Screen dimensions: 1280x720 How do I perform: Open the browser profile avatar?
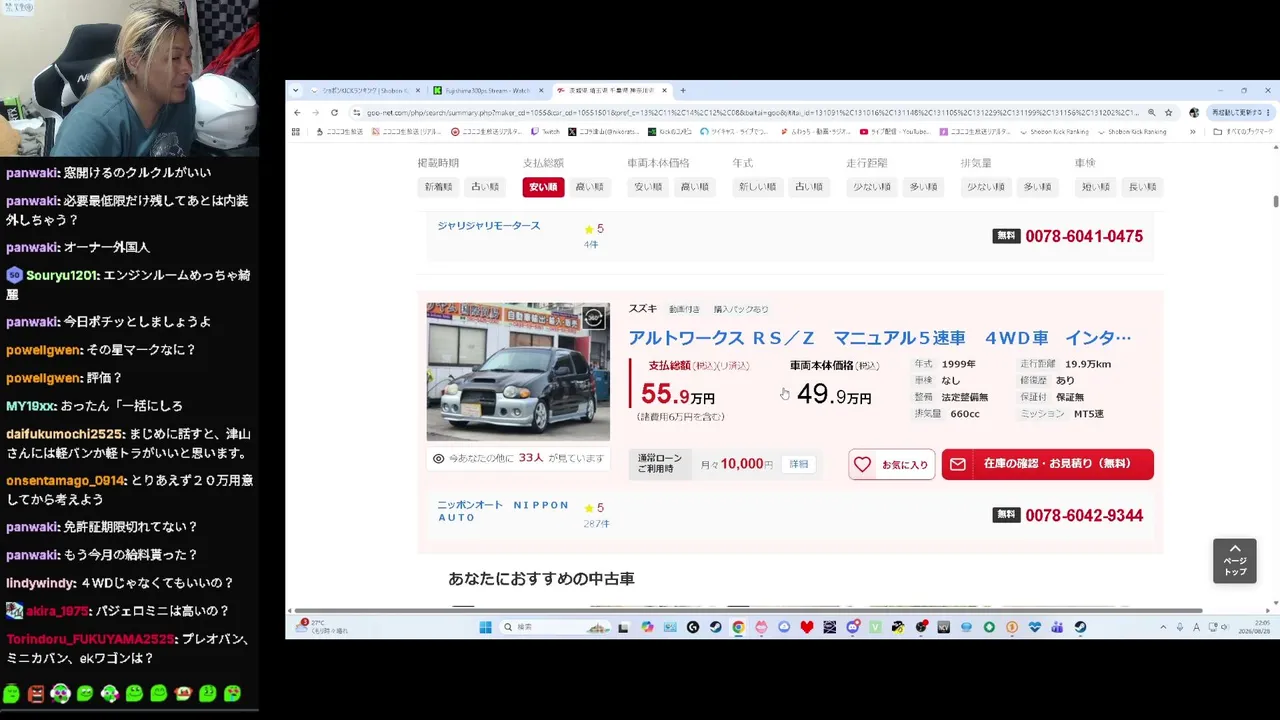[1193, 113]
